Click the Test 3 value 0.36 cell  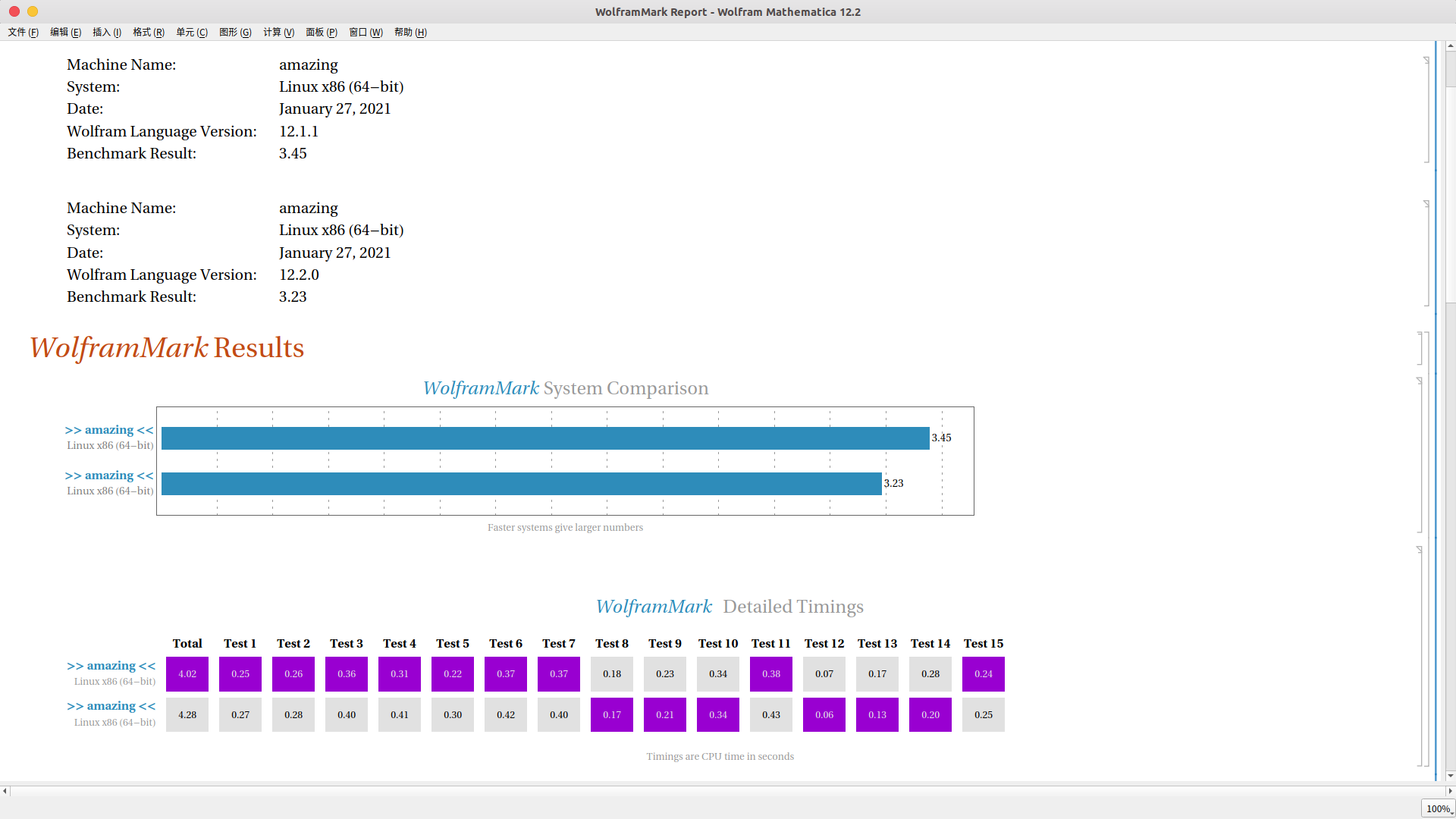(x=347, y=674)
